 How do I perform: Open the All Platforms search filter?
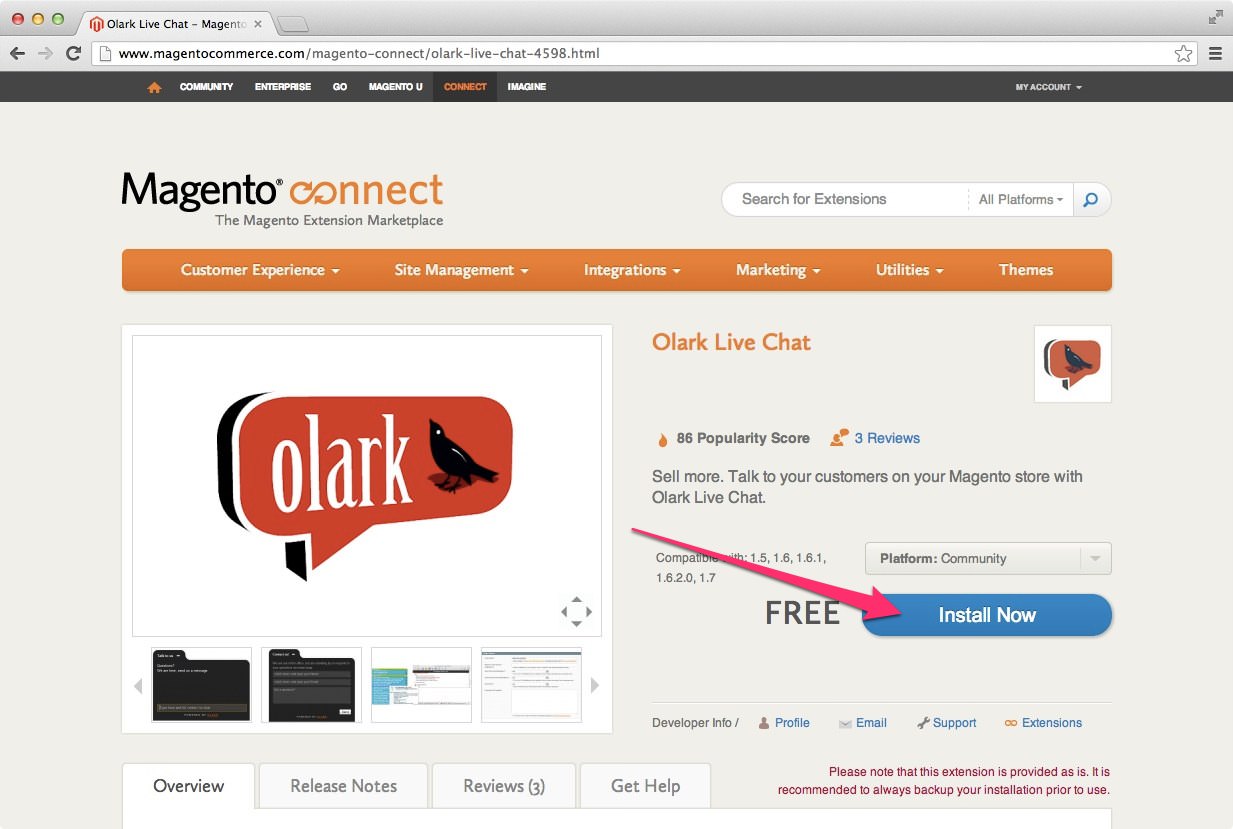[x=1020, y=200]
